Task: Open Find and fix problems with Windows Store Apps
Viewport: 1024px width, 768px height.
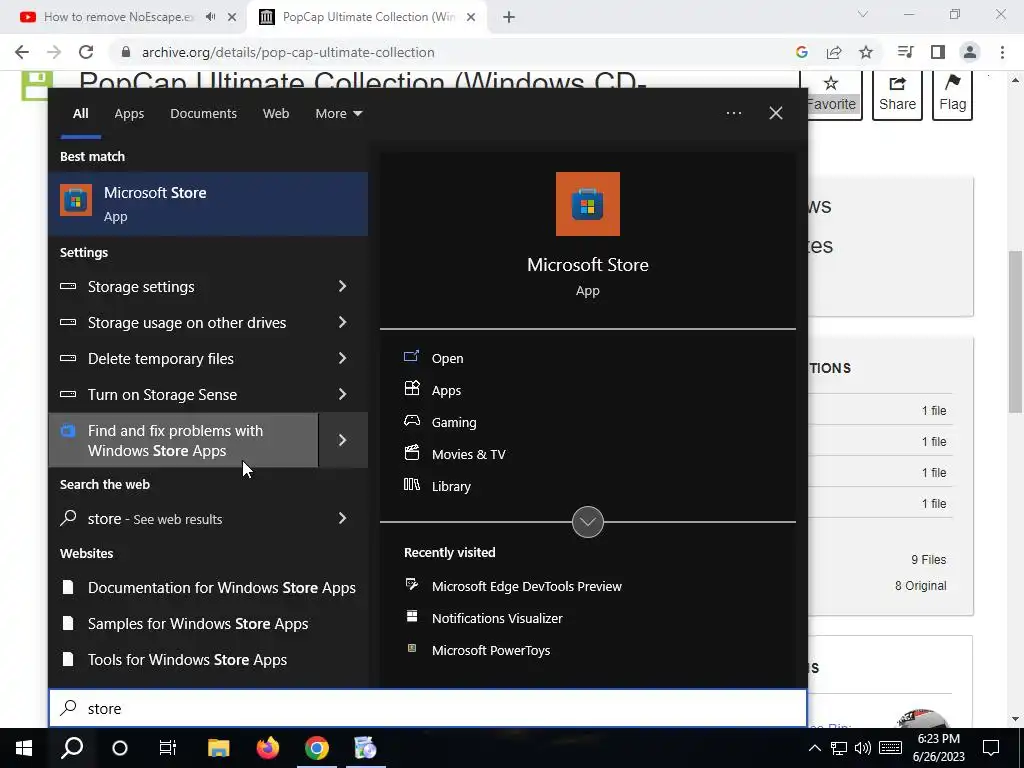Action: click(x=184, y=440)
